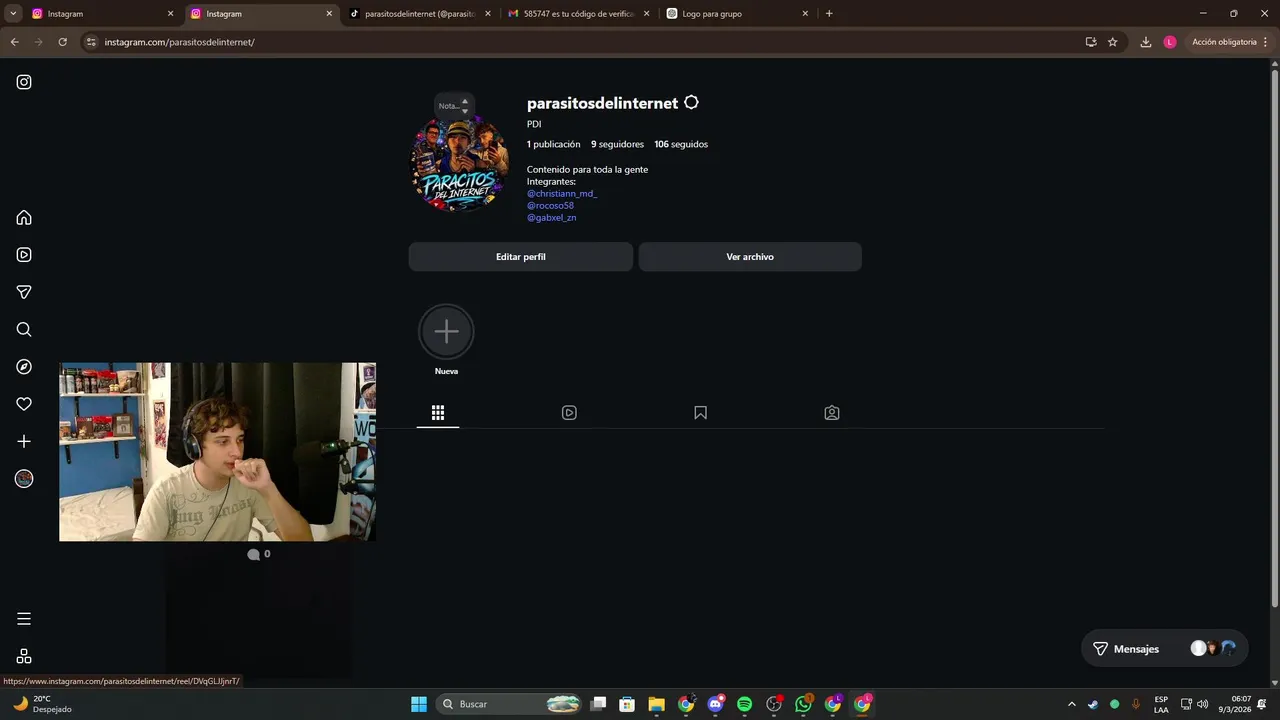Screen dimensions: 1280x720
Task: Switch to the Logo para grupo tab
Action: [738, 14]
